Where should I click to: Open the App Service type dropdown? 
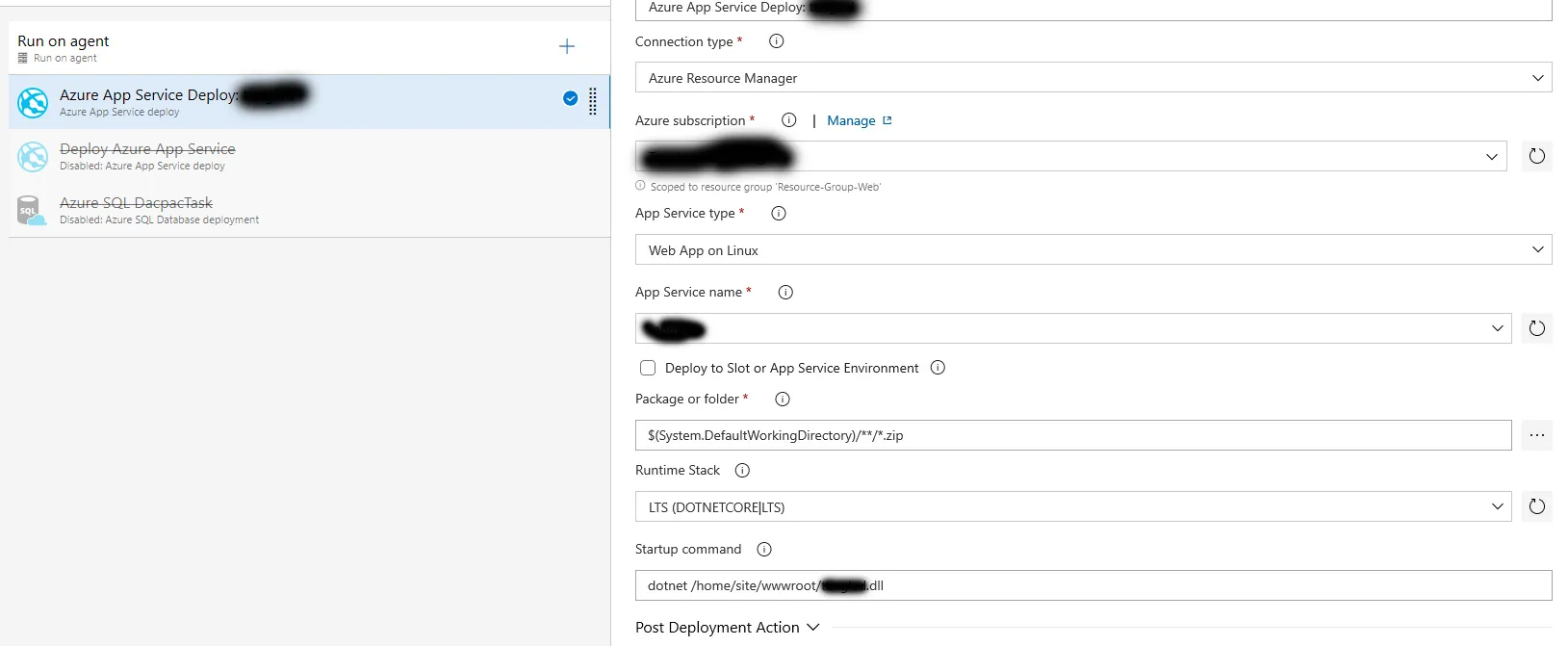(1093, 250)
